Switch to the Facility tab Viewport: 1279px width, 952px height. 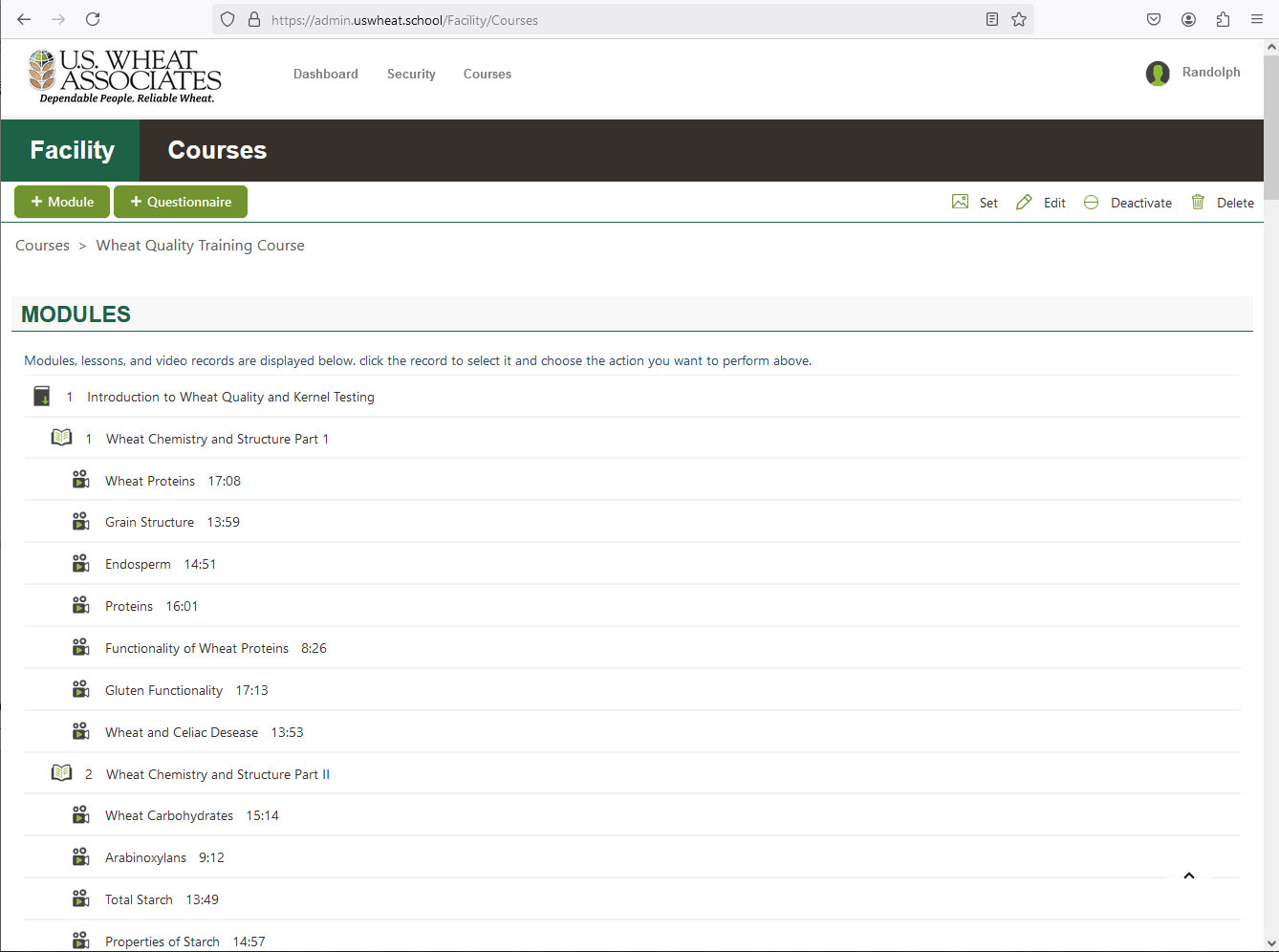click(x=72, y=150)
